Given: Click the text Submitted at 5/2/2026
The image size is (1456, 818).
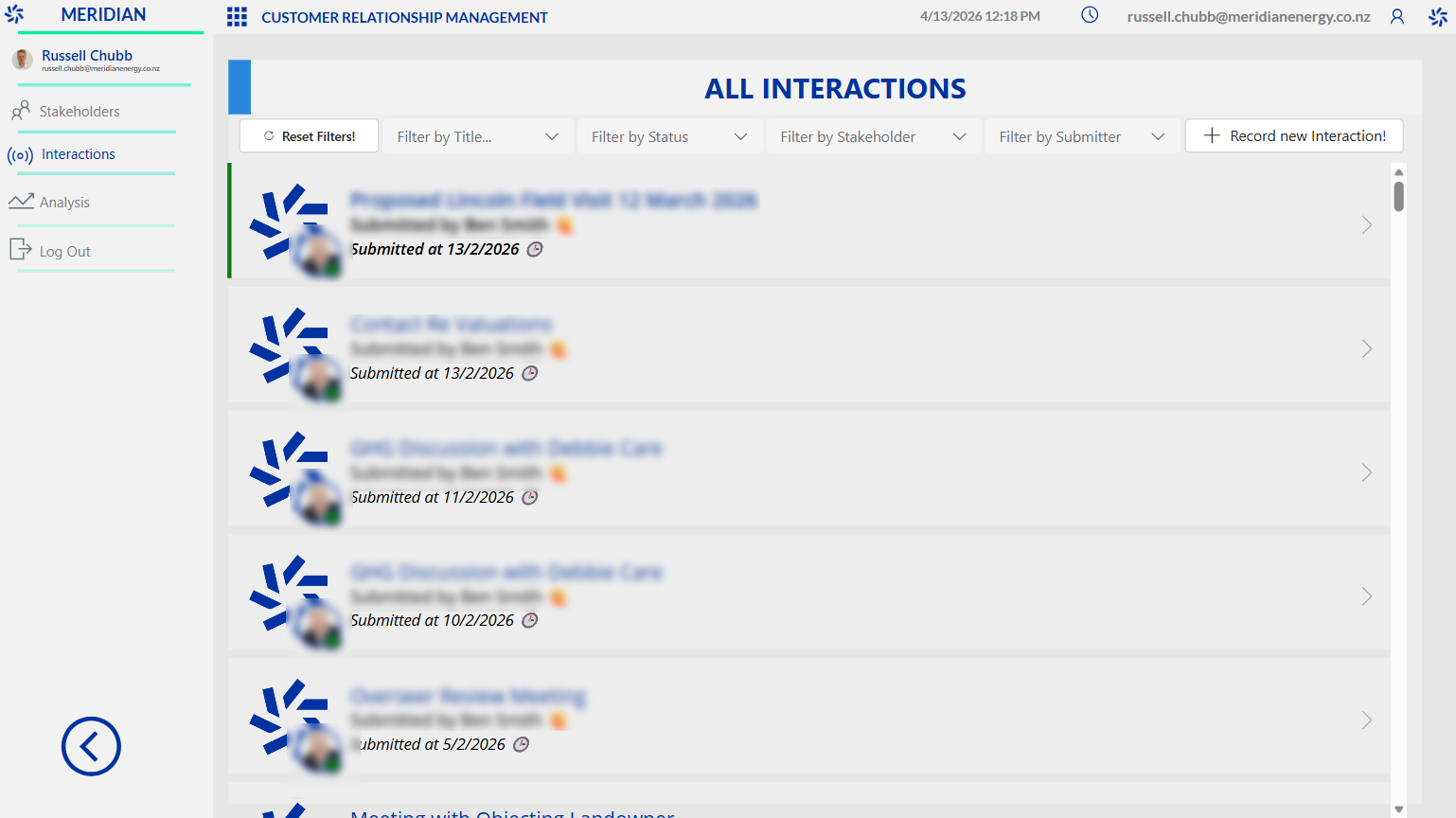Looking at the screenshot, I should tap(428, 744).
